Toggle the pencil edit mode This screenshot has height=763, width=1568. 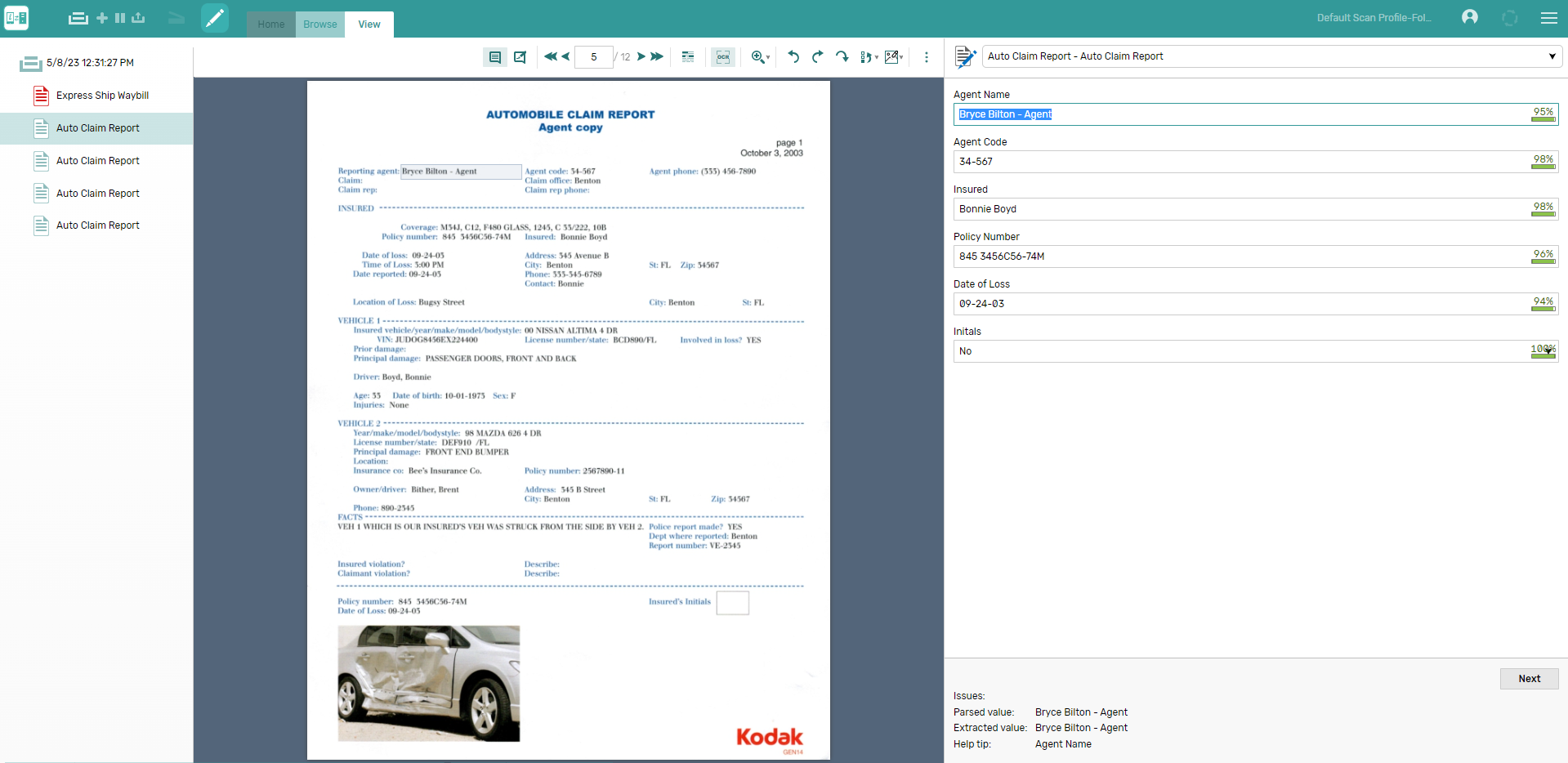coord(215,17)
